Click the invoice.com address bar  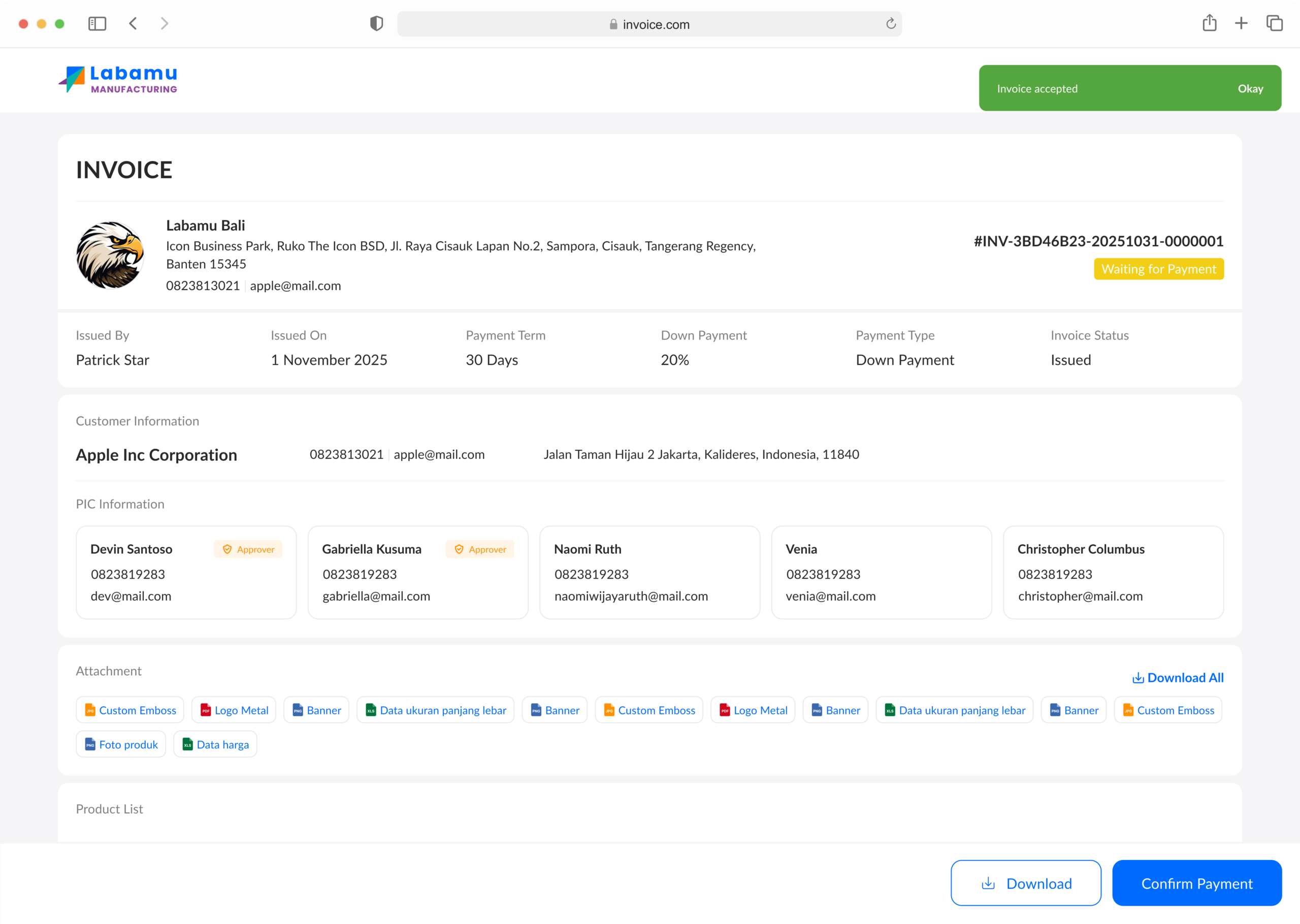coord(648,24)
